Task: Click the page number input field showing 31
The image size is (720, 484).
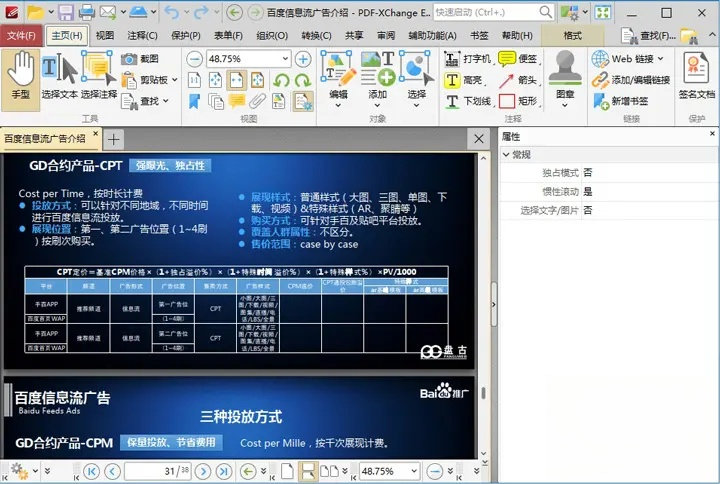Action: click(x=158, y=471)
